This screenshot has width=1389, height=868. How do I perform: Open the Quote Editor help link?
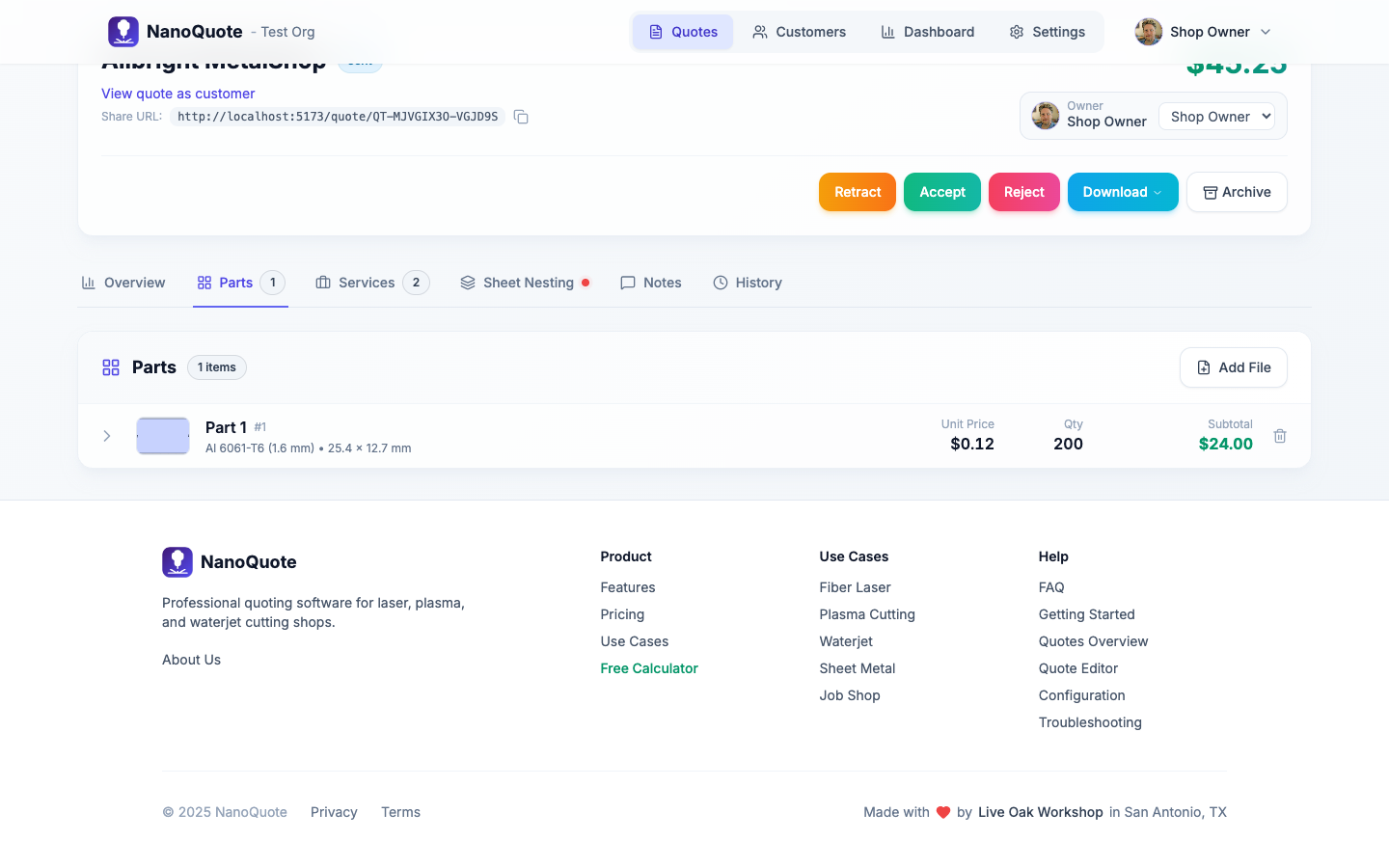[1078, 668]
